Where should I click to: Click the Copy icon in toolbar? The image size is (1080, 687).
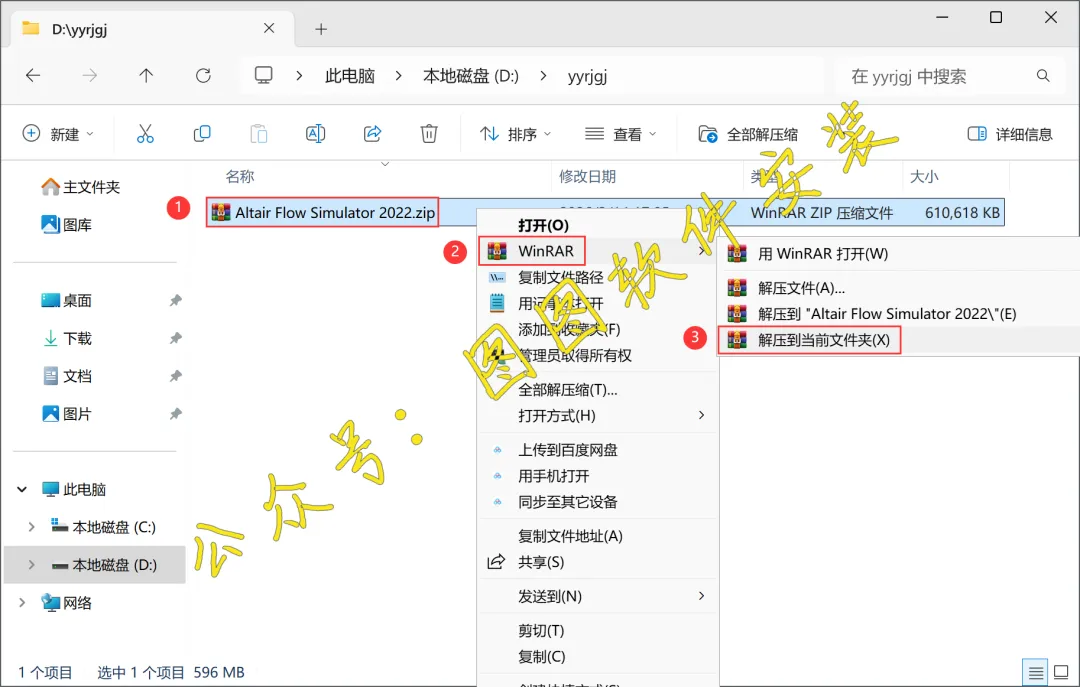202,134
